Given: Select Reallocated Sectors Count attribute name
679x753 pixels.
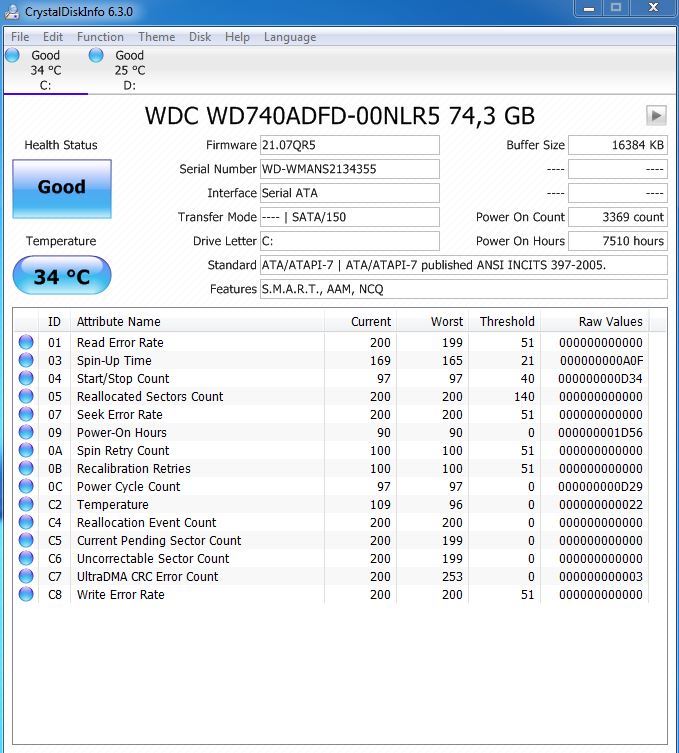Looking at the screenshot, I should tap(150, 396).
